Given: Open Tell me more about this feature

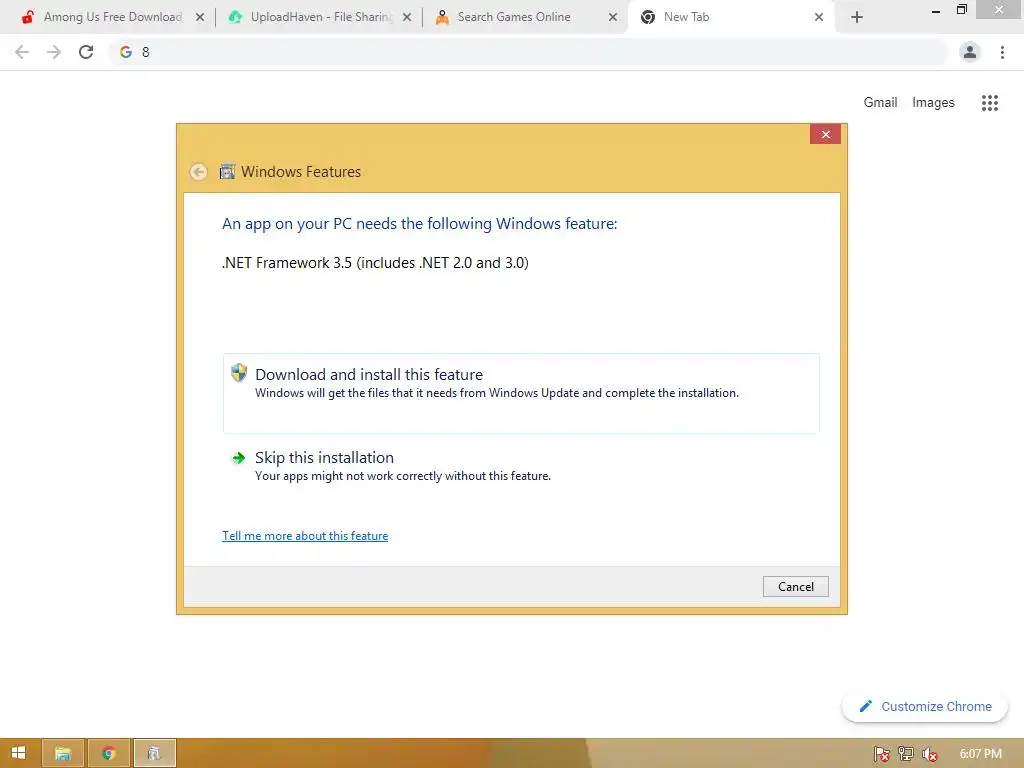Looking at the screenshot, I should (x=305, y=536).
